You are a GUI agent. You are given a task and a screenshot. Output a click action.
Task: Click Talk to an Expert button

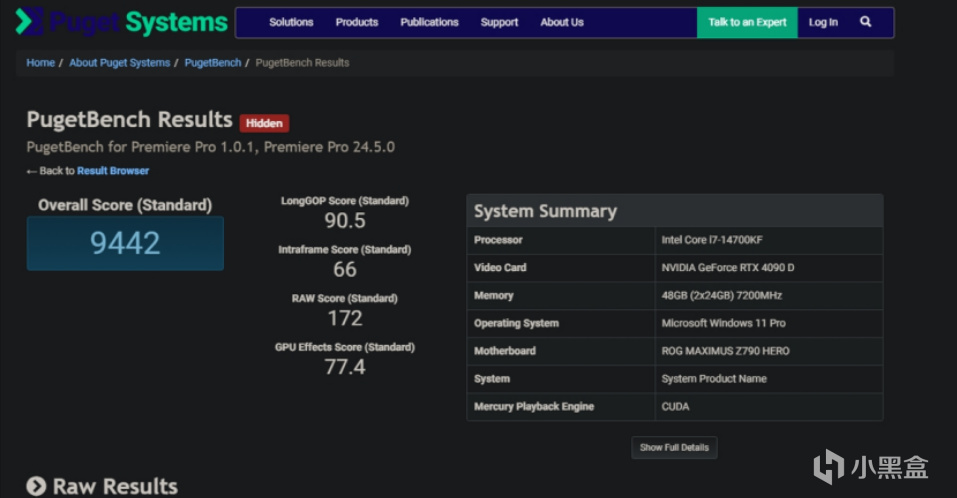click(747, 23)
